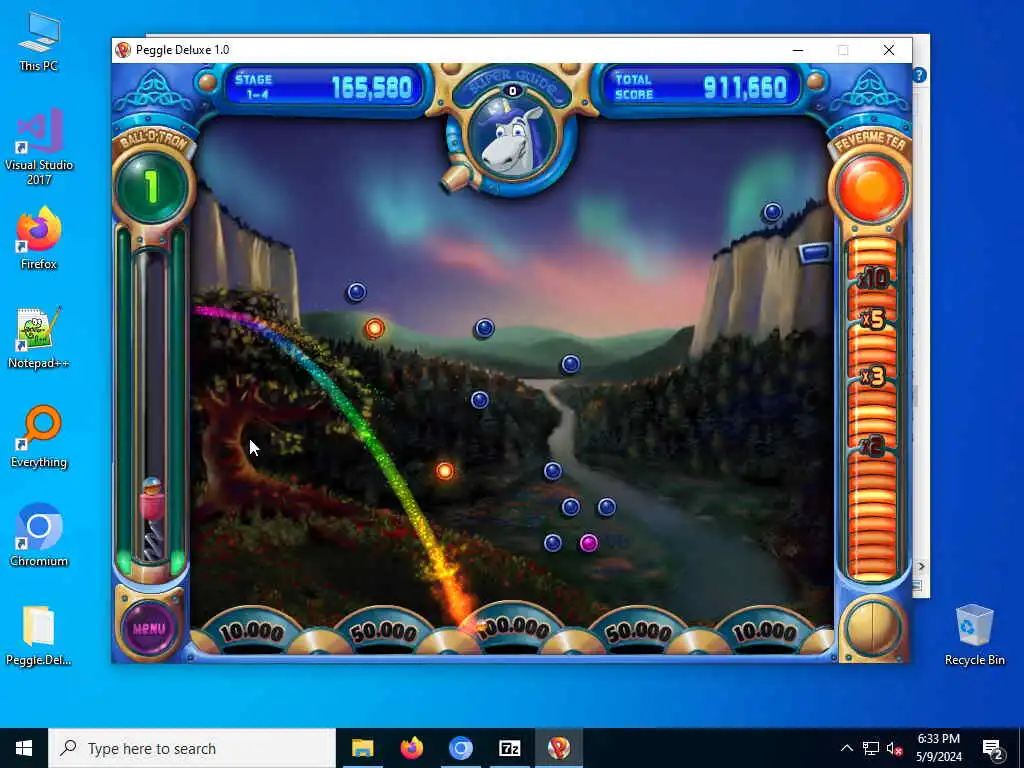
Task: Focus the taskbar search box
Action: click(x=192, y=748)
